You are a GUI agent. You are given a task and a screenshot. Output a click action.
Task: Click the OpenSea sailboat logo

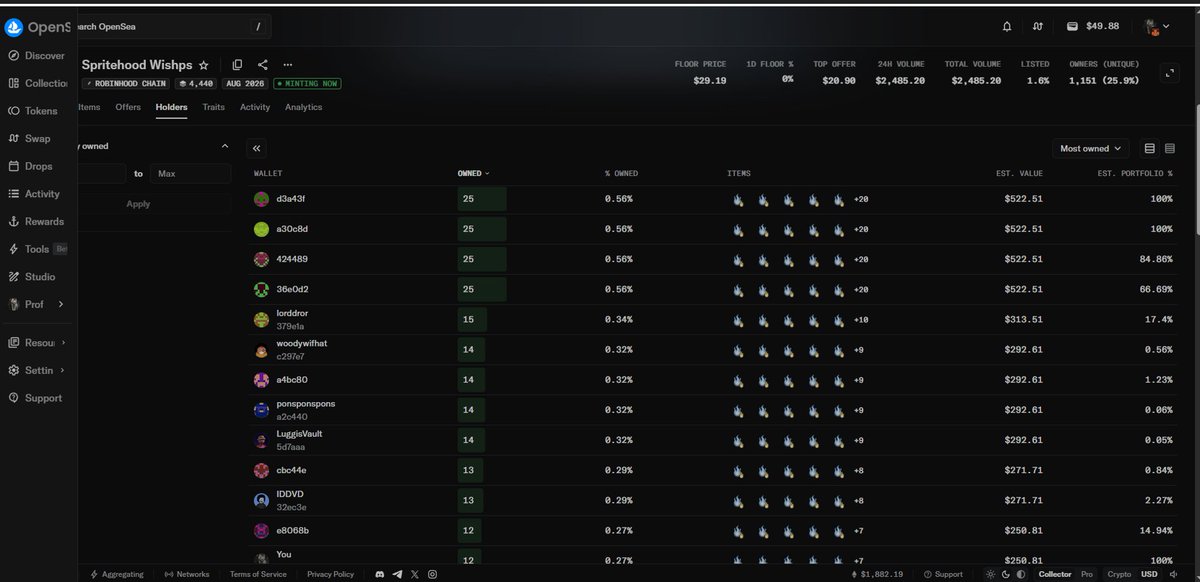(x=14, y=27)
